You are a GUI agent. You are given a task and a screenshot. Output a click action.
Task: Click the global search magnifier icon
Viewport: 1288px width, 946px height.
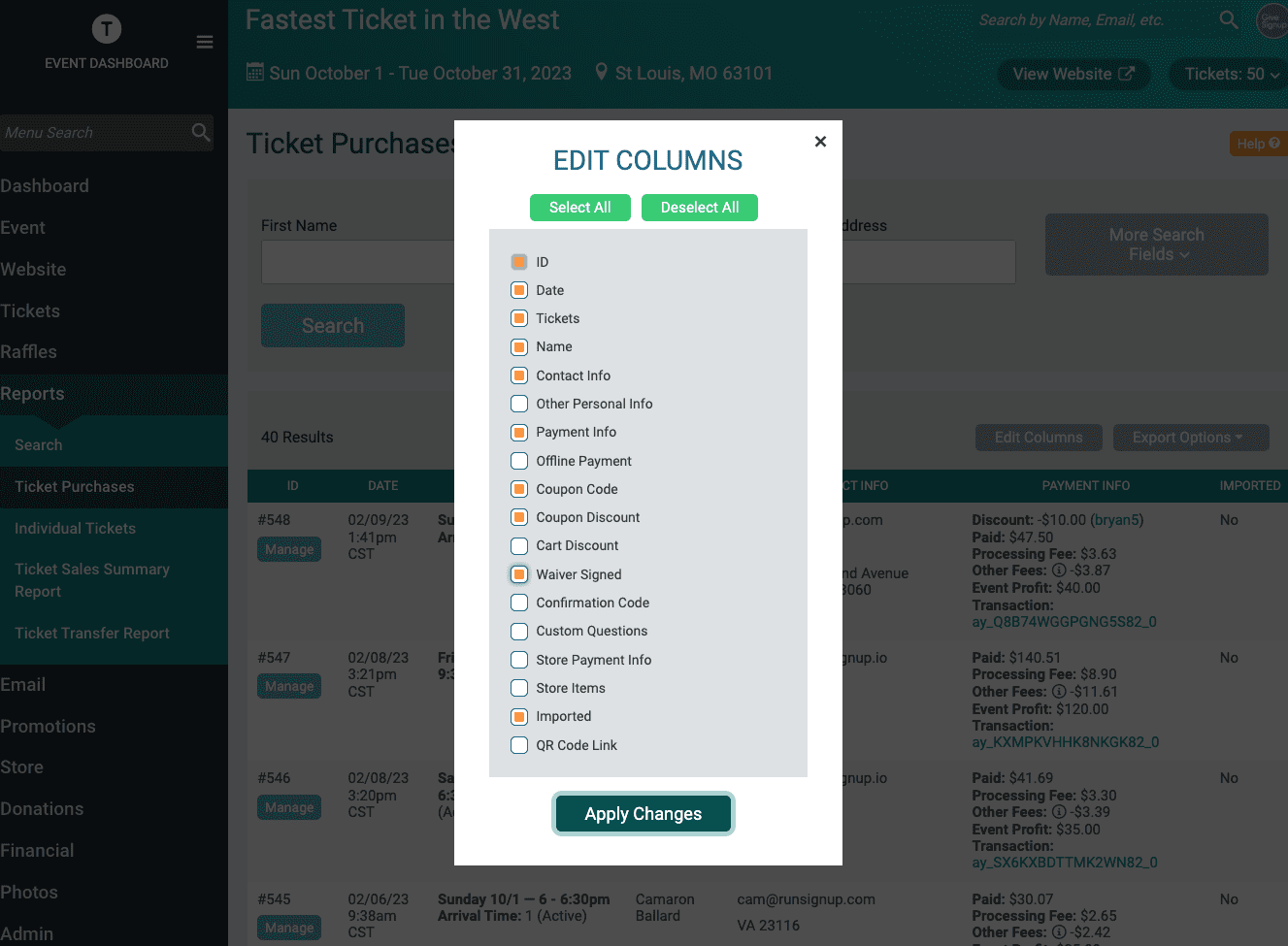pos(1228,19)
